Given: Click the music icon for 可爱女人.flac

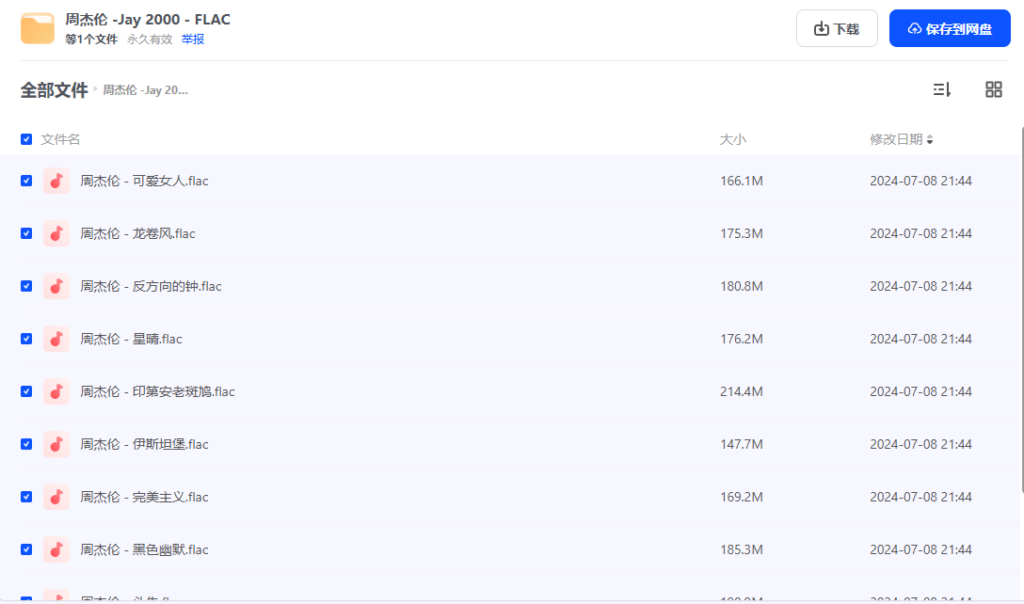Looking at the screenshot, I should pyautogui.click(x=56, y=181).
